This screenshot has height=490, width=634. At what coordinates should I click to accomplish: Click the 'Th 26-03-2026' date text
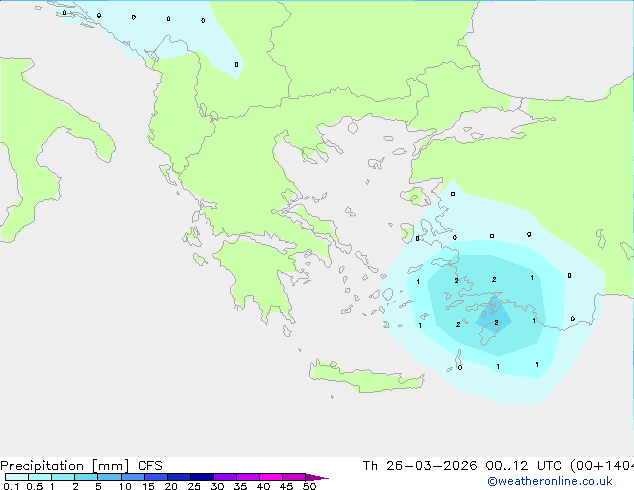[x=420, y=466]
